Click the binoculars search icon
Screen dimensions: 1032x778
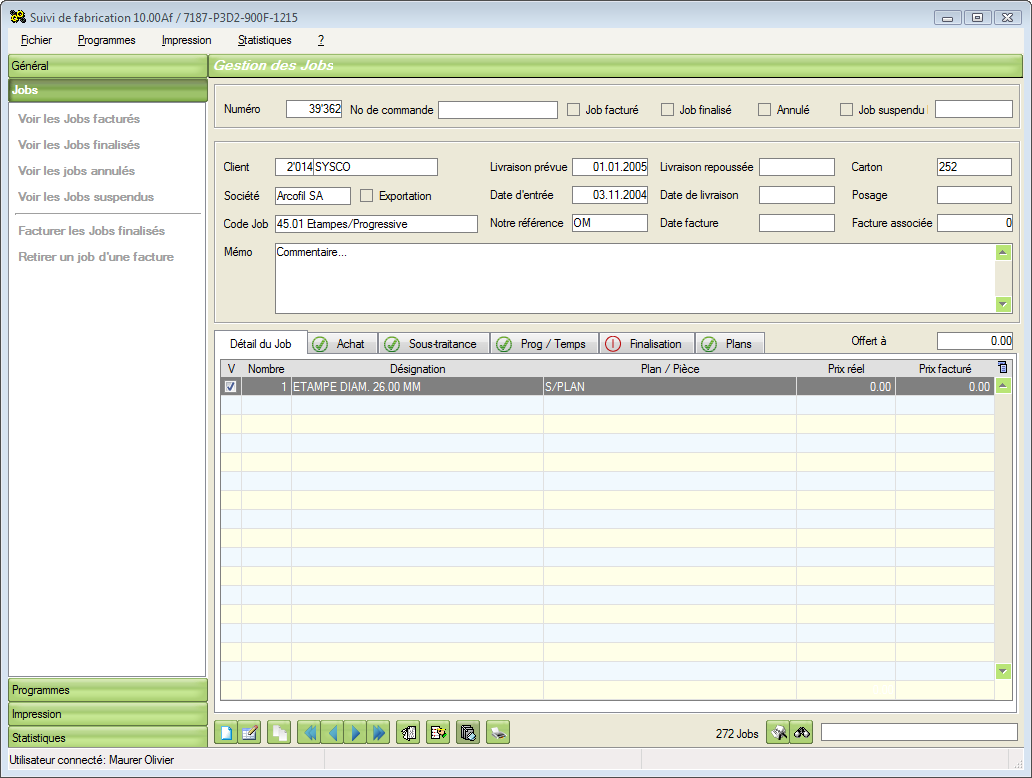tap(801, 733)
